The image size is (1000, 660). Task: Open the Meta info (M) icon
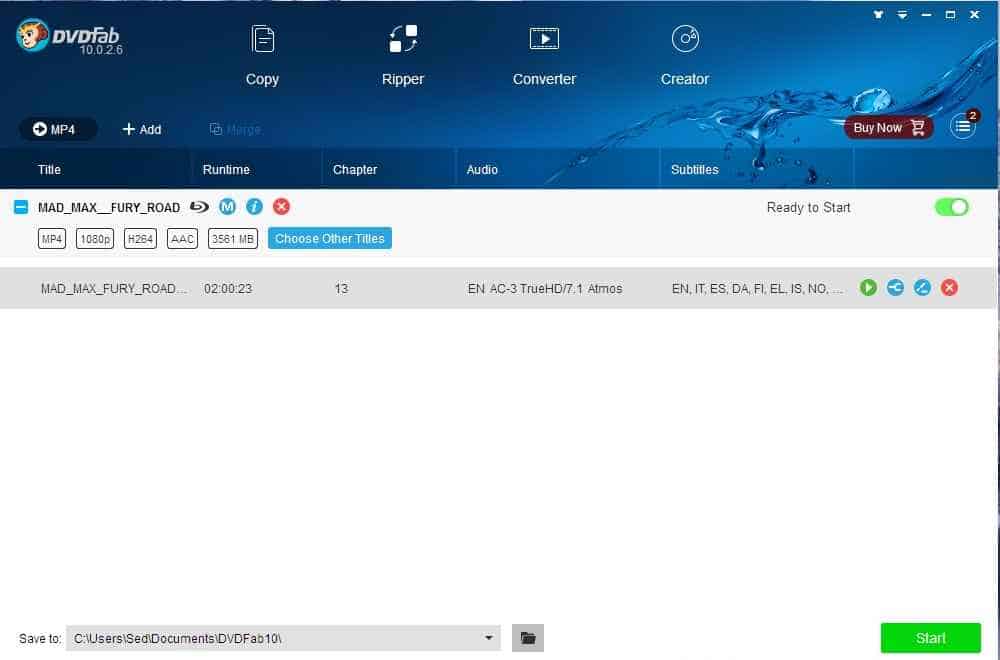click(x=227, y=207)
